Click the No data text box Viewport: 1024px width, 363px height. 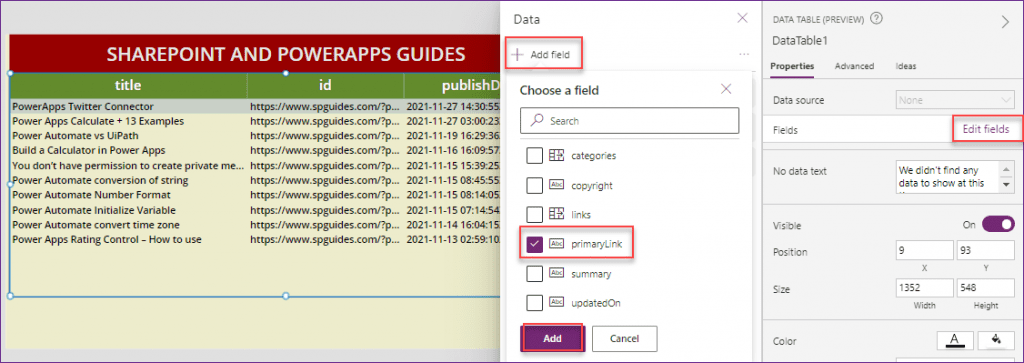948,177
